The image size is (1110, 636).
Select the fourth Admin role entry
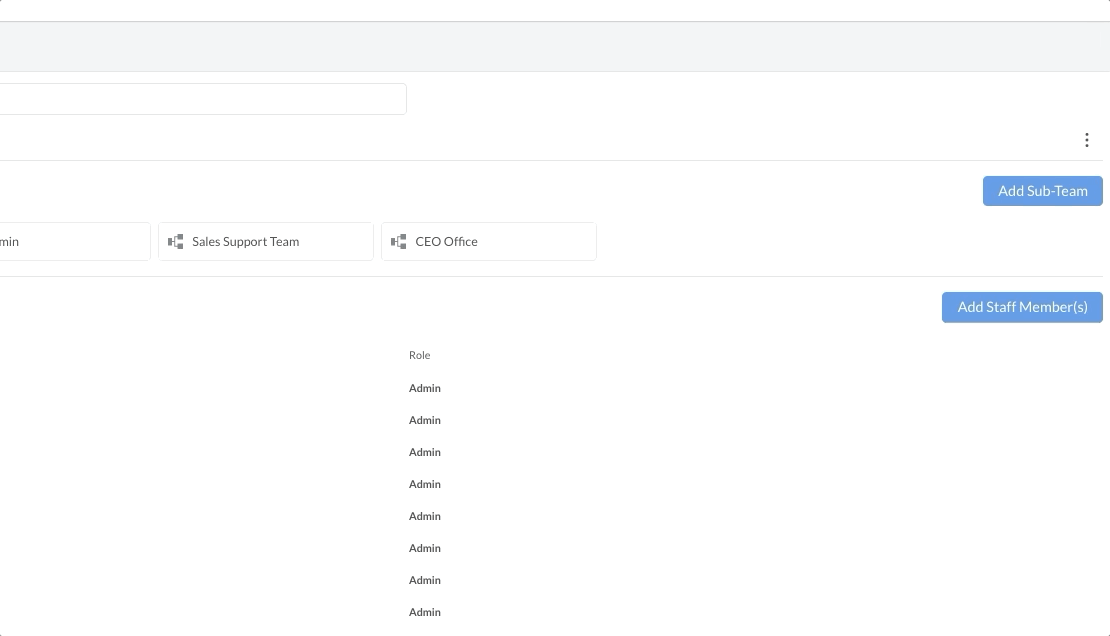(x=425, y=484)
